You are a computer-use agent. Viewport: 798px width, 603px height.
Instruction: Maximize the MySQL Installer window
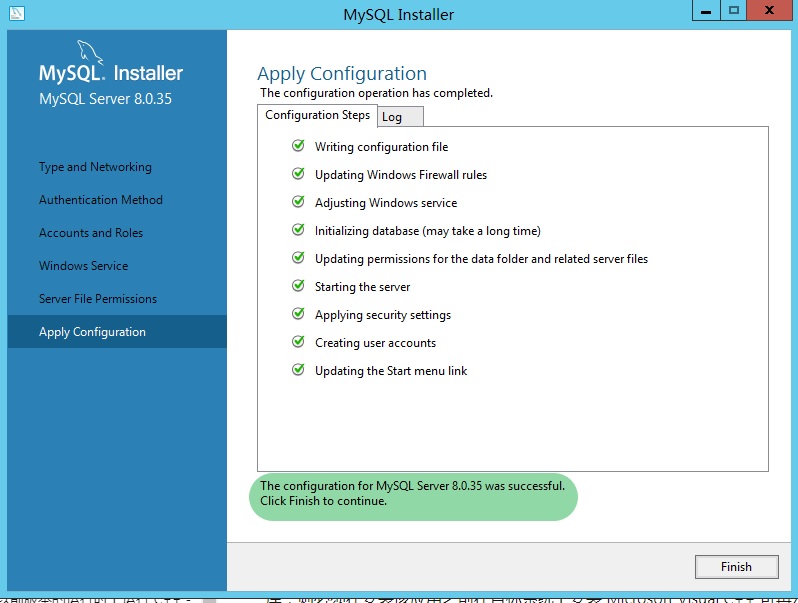[733, 11]
